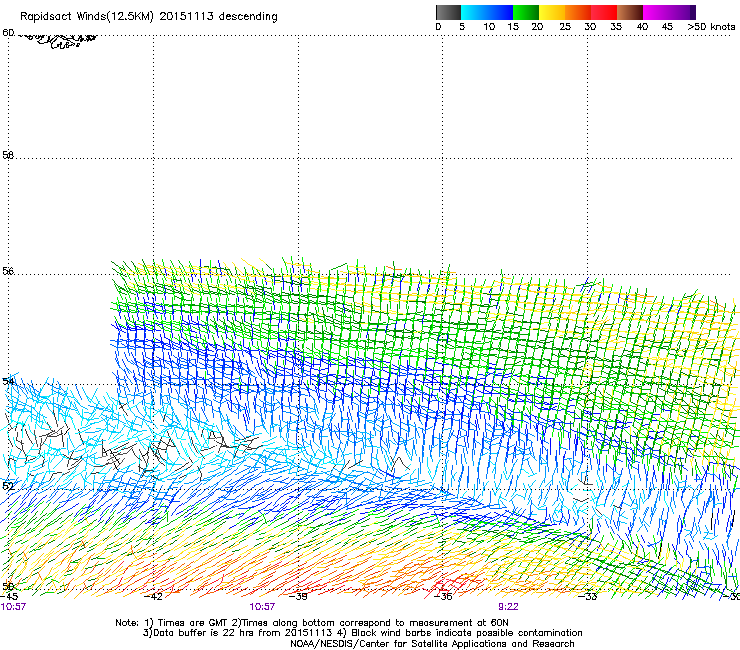This screenshot has width=740, height=650.
Task: Click the 'Times are GMT' note
Action: coord(193,623)
